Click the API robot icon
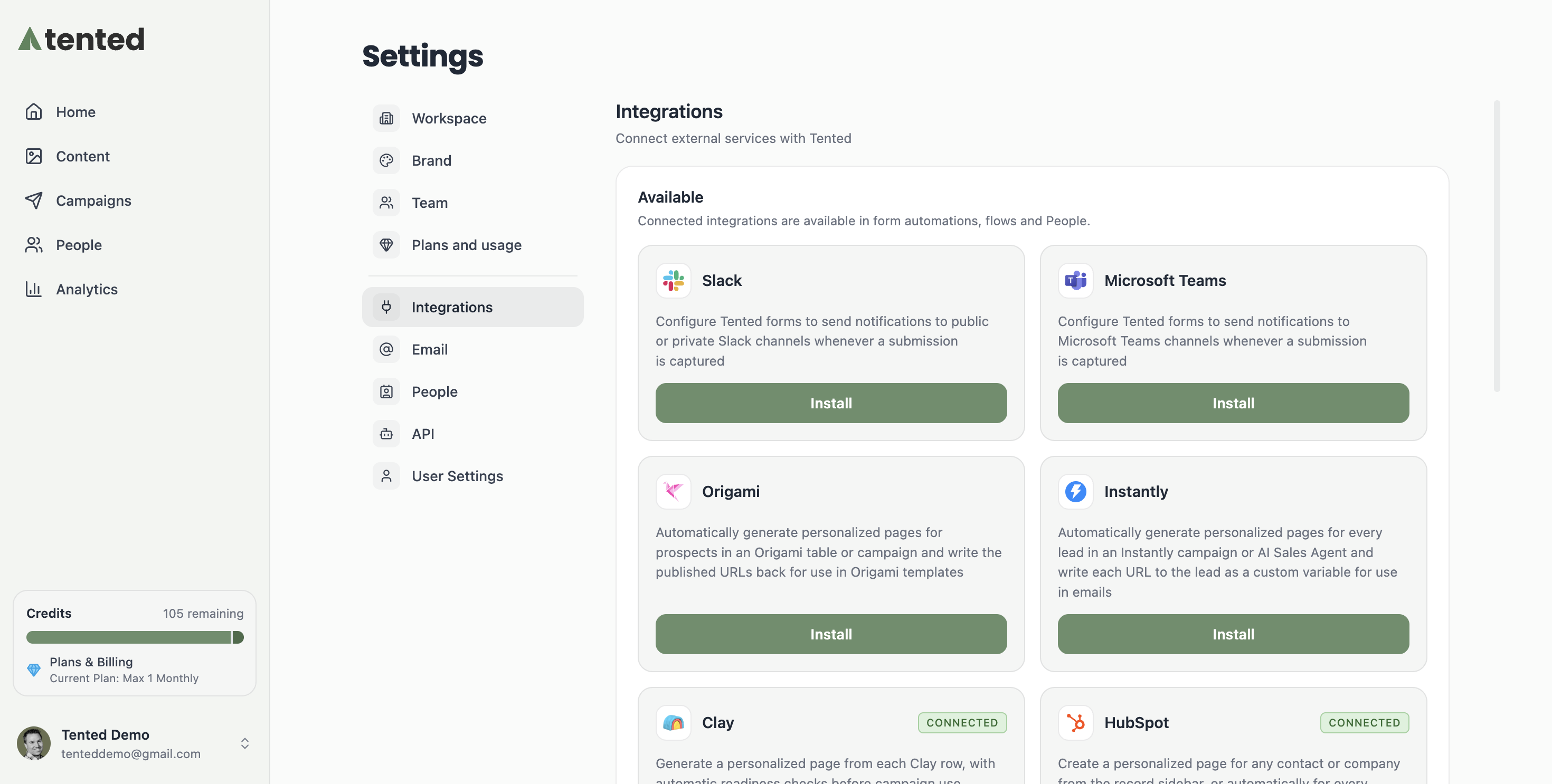Viewport: 1552px width, 784px height. pyautogui.click(x=386, y=434)
